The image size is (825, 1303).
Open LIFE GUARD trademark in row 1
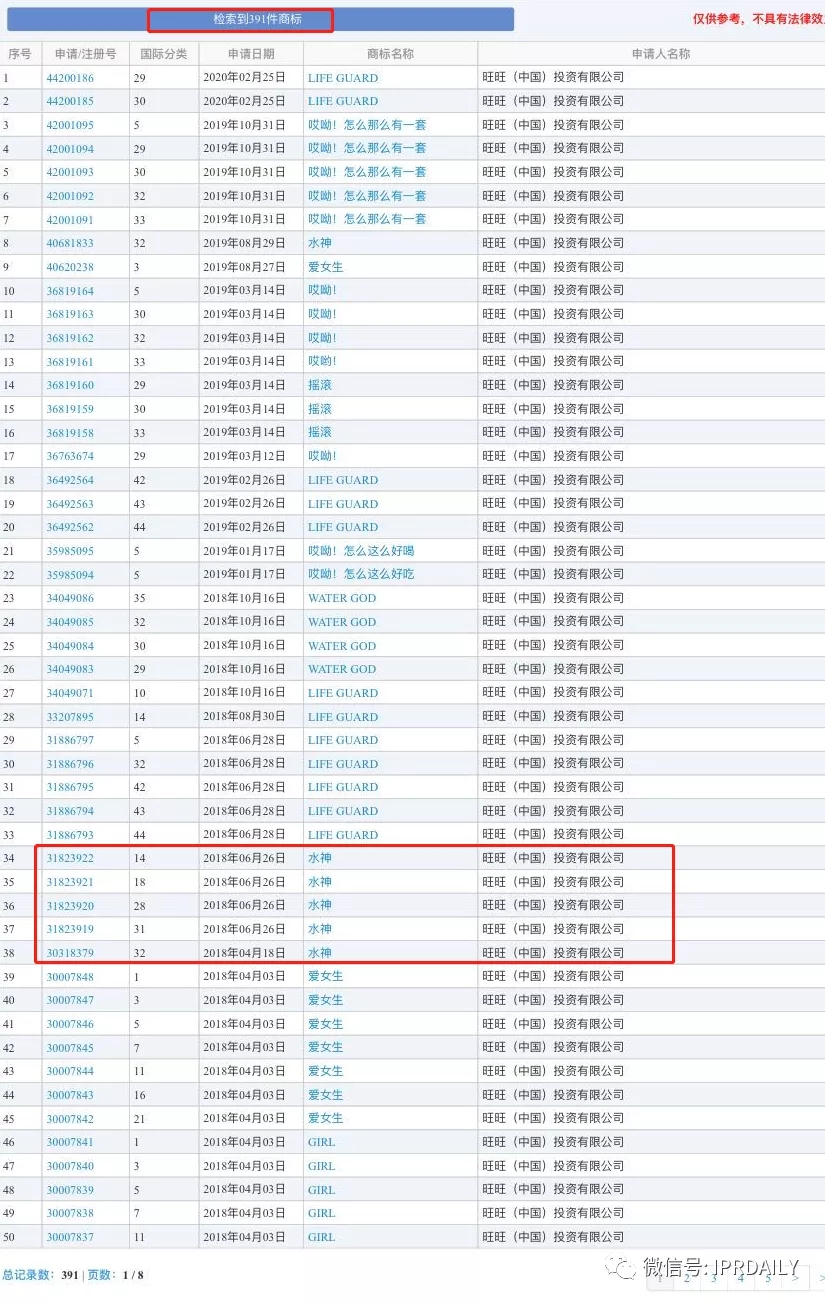point(343,78)
